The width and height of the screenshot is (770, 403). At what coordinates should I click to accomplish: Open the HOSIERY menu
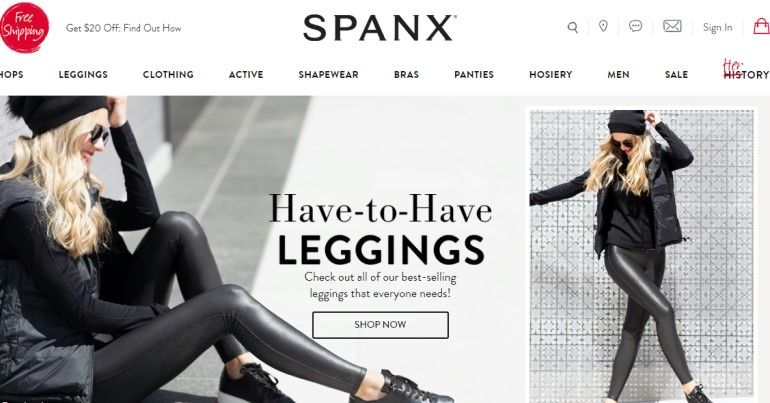pos(550,75)
